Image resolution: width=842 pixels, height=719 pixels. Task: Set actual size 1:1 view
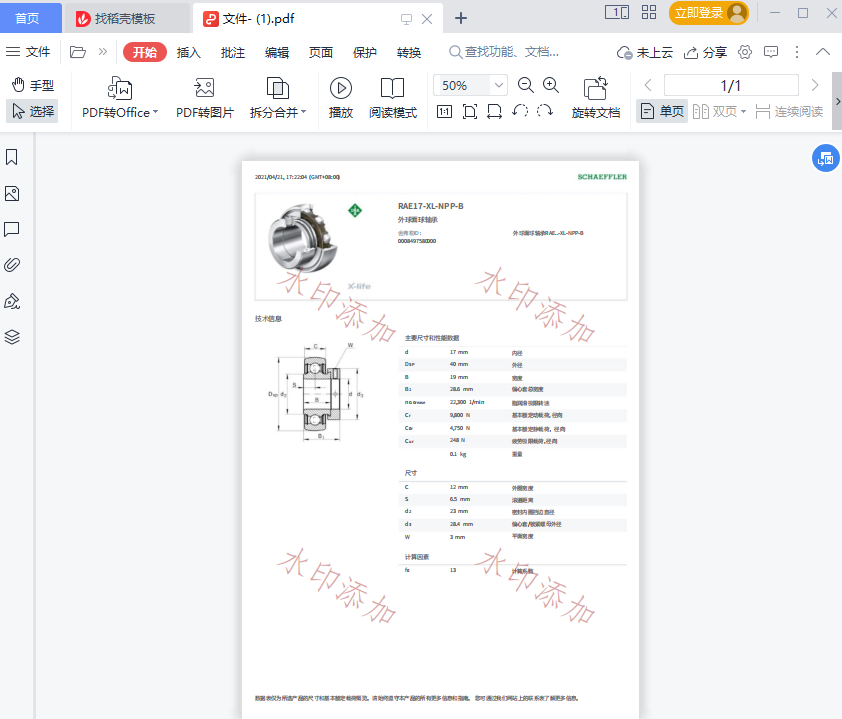click(444, 112)
